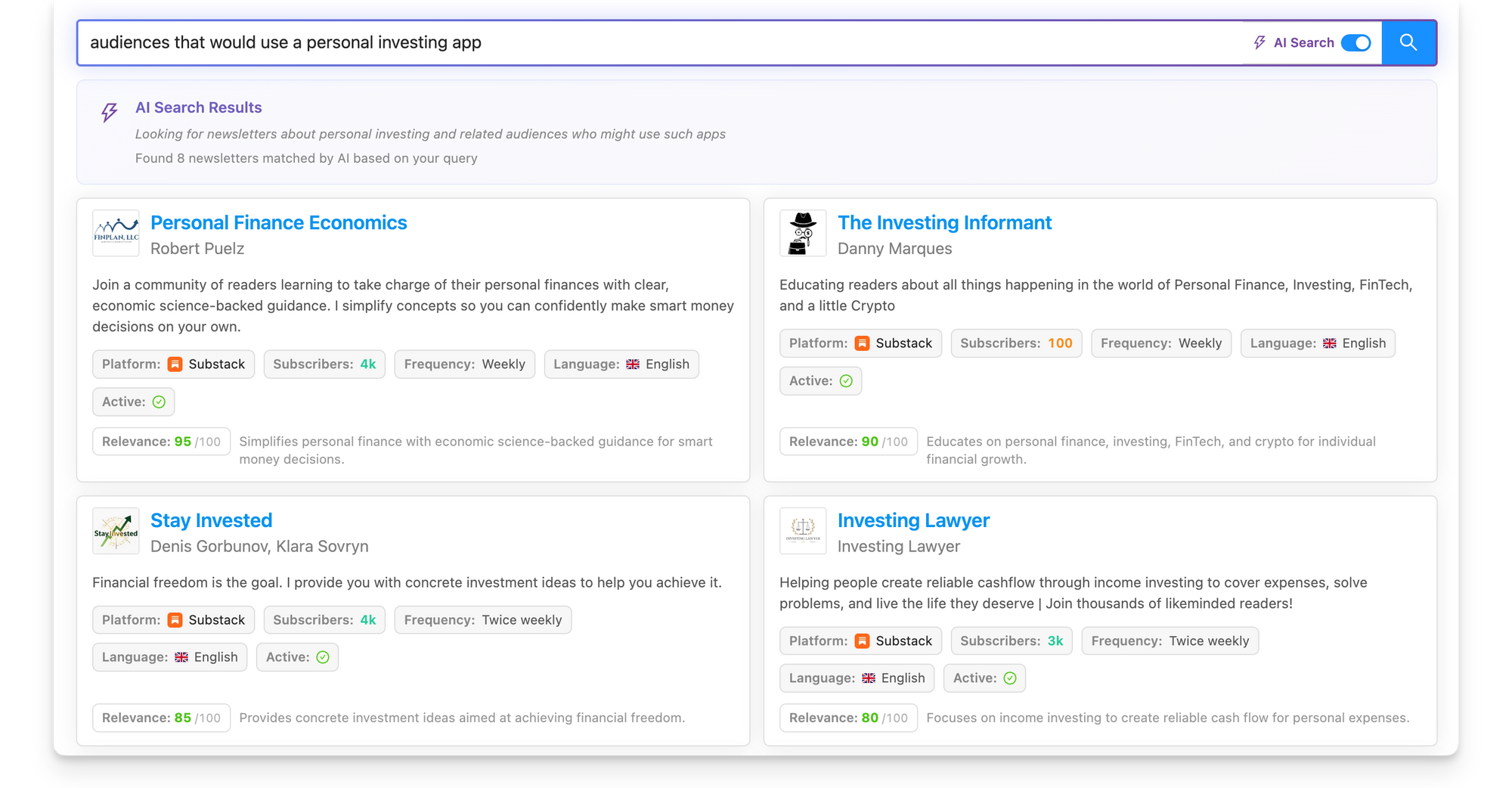Viewport: 1512px width, 788px height.
Task: Click the Stay Invested newsletter logo
Action: [116, 531]
